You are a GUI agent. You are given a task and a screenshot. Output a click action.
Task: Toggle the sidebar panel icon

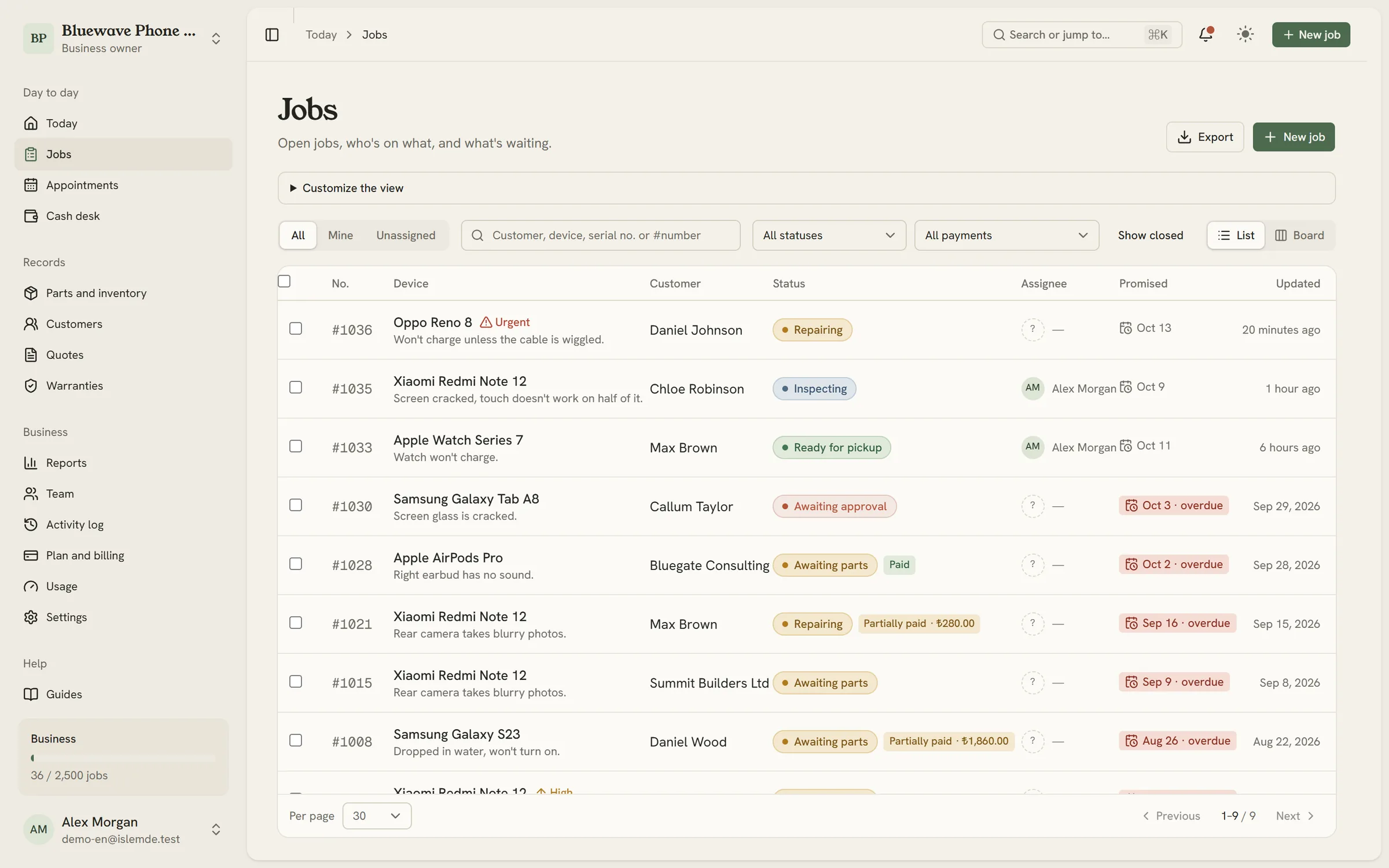(x=271, y=35)
